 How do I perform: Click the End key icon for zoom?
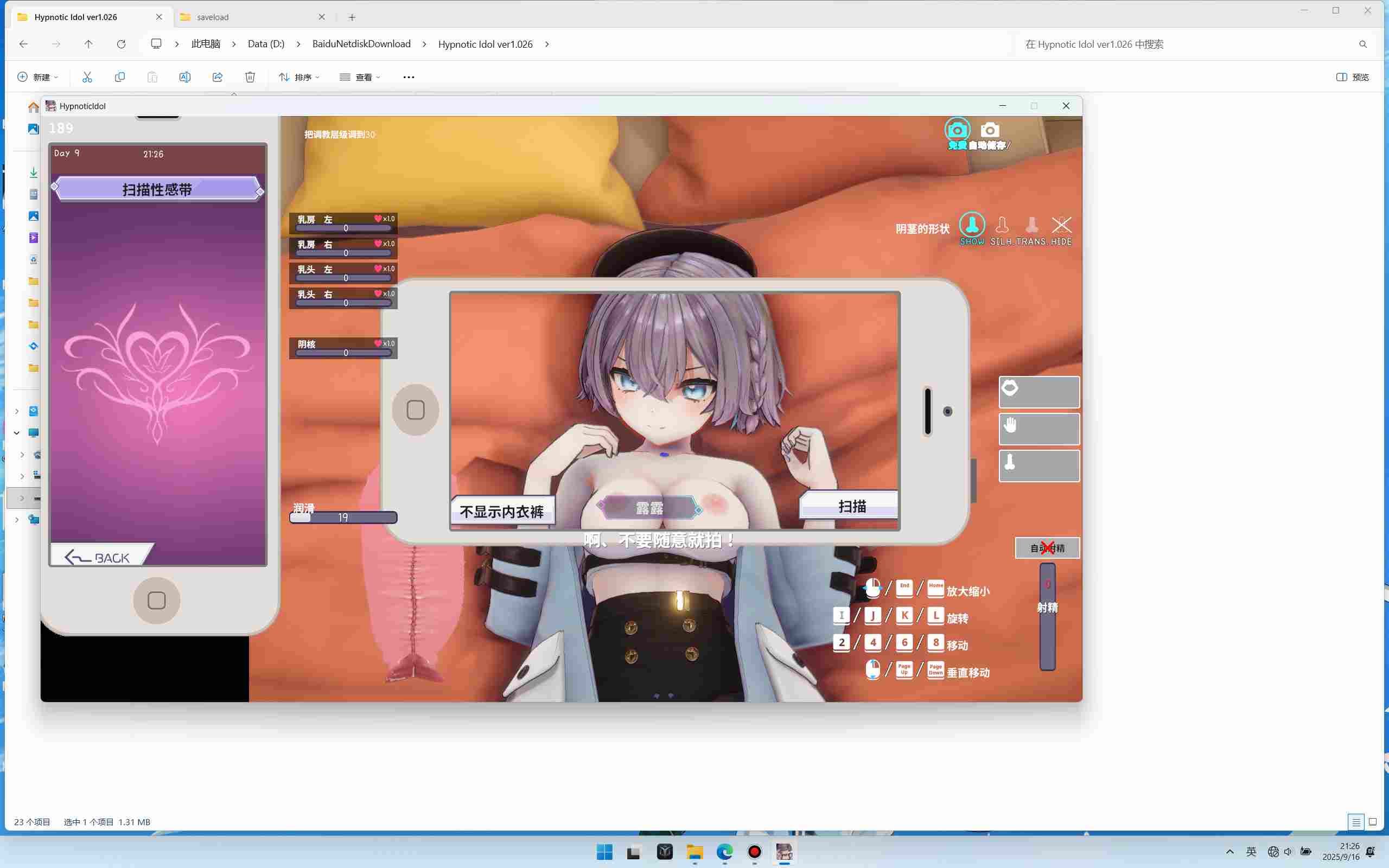tap(904, 589)
